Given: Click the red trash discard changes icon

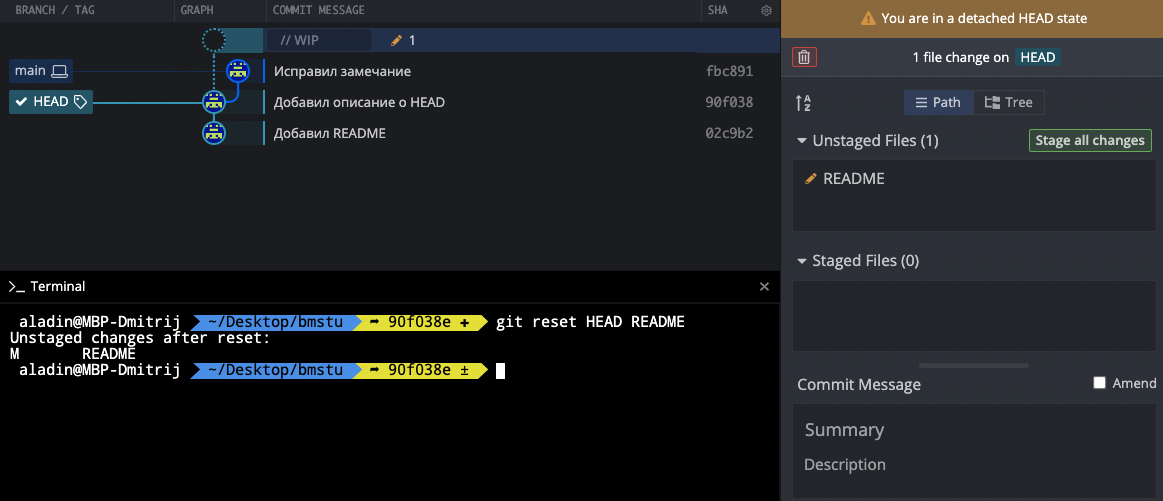Looking at the screenshot, I should point(804,58).
